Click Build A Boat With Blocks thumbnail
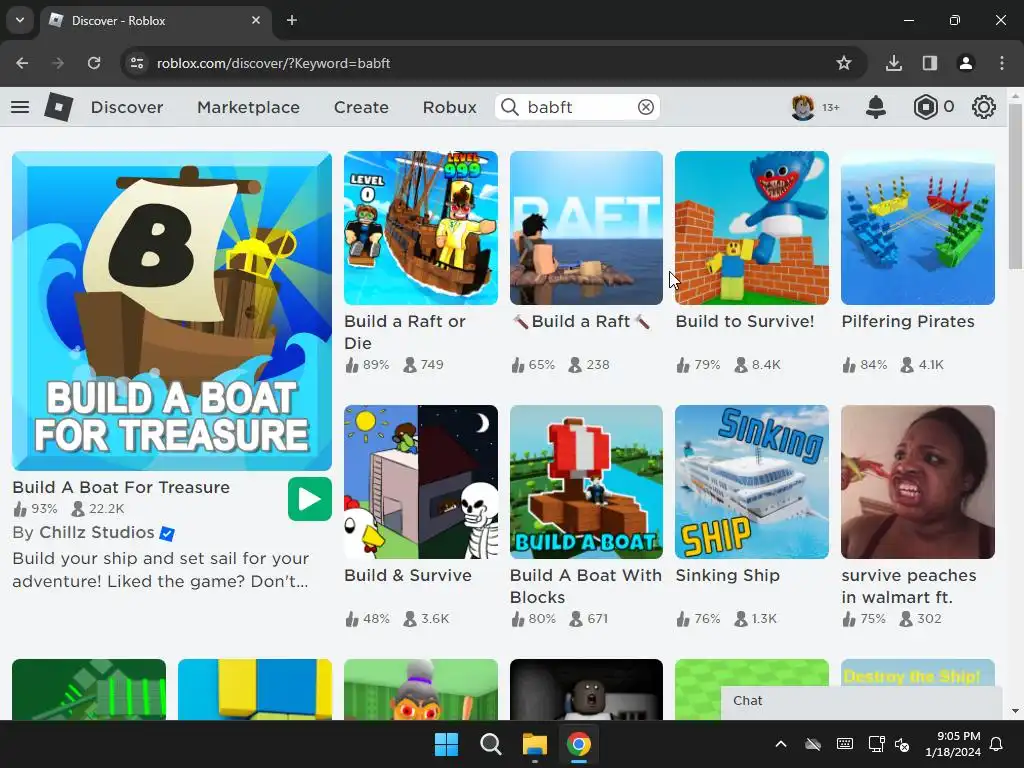Image resolution: width=1024 pixels, height=768 pixels. point(586,482)
